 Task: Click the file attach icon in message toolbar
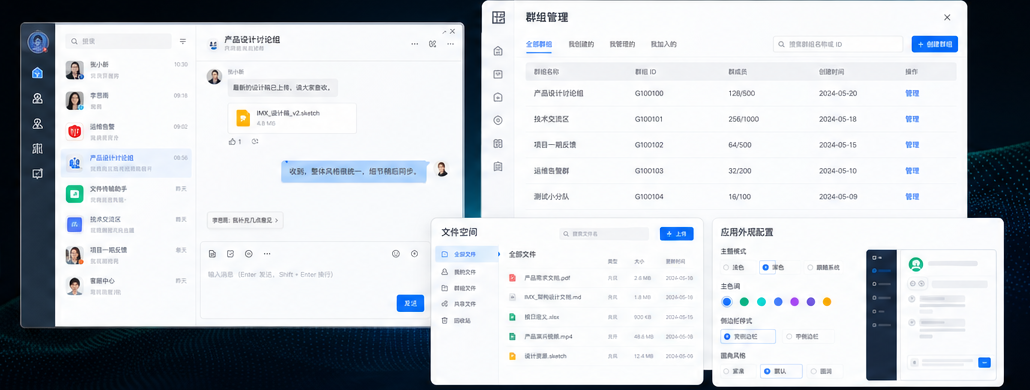tap(212, 253)
